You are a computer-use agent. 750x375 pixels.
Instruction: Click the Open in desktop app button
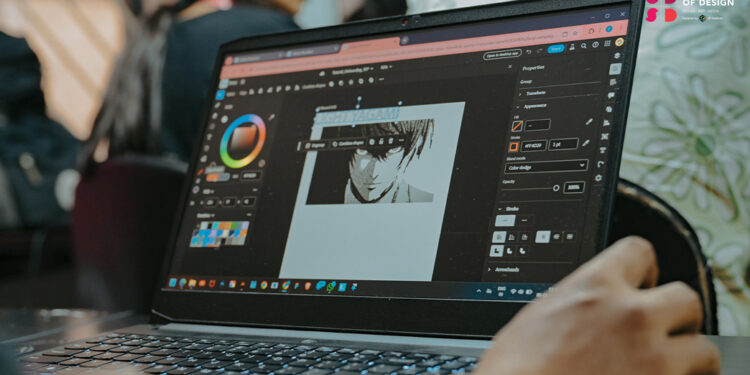click(x=503, y=54)
